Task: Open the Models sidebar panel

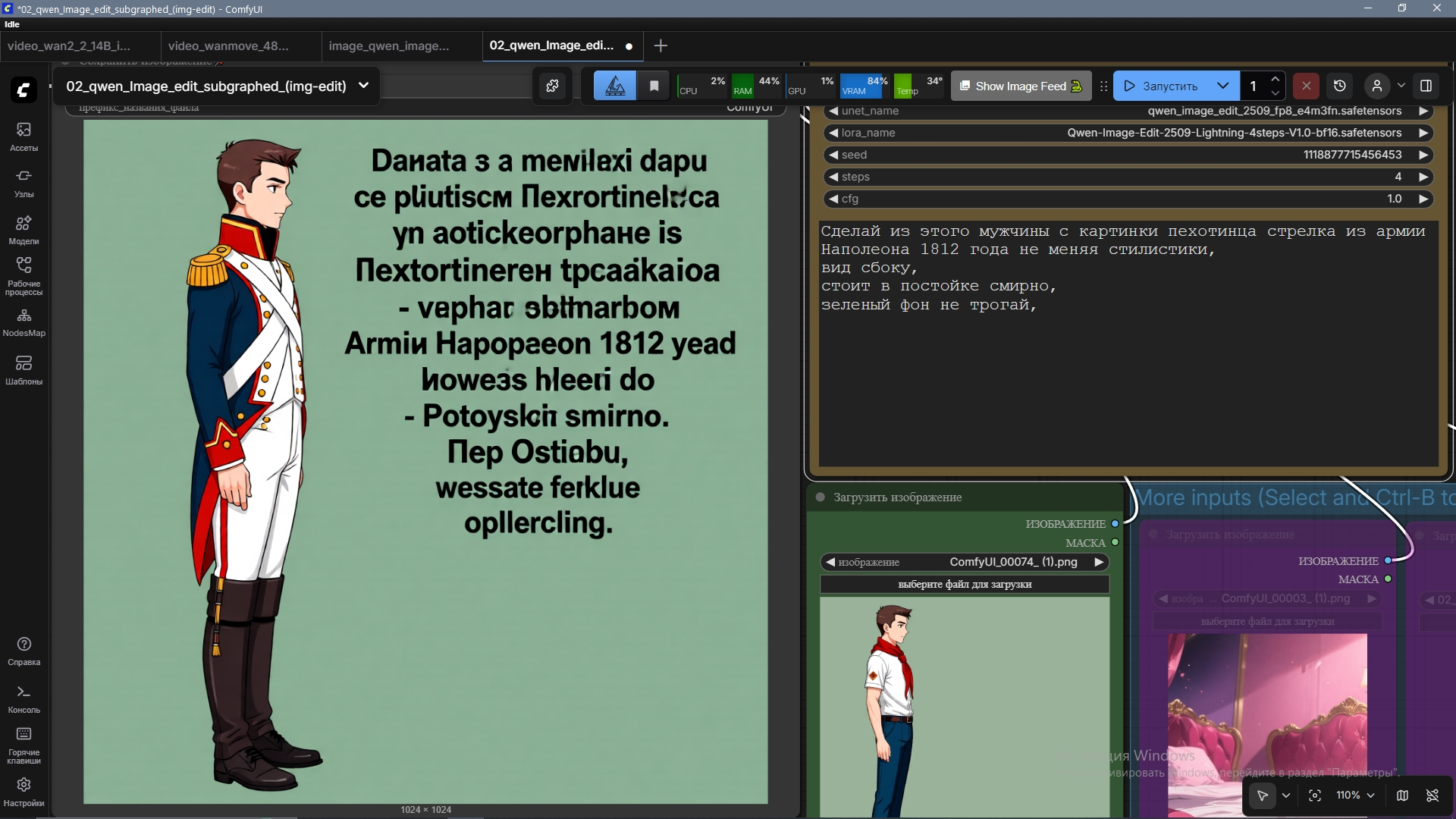Action: tap(24, 230)
